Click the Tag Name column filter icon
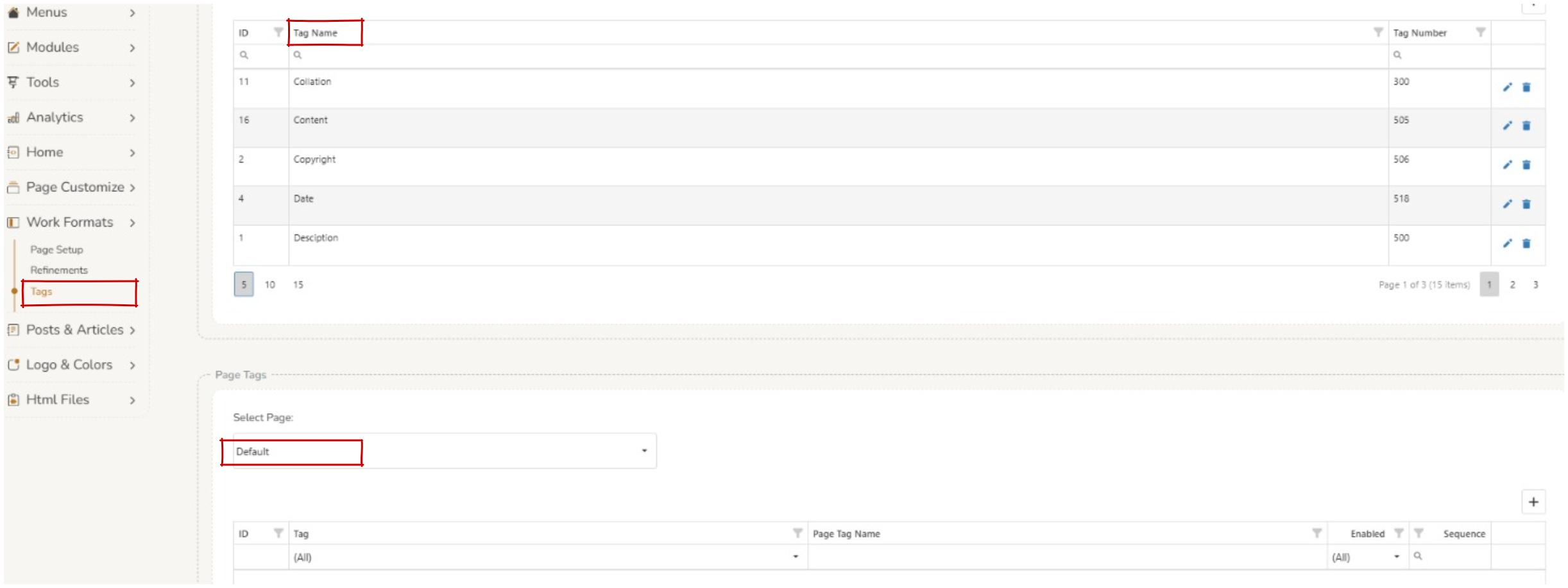 [x=1377, y=32]
